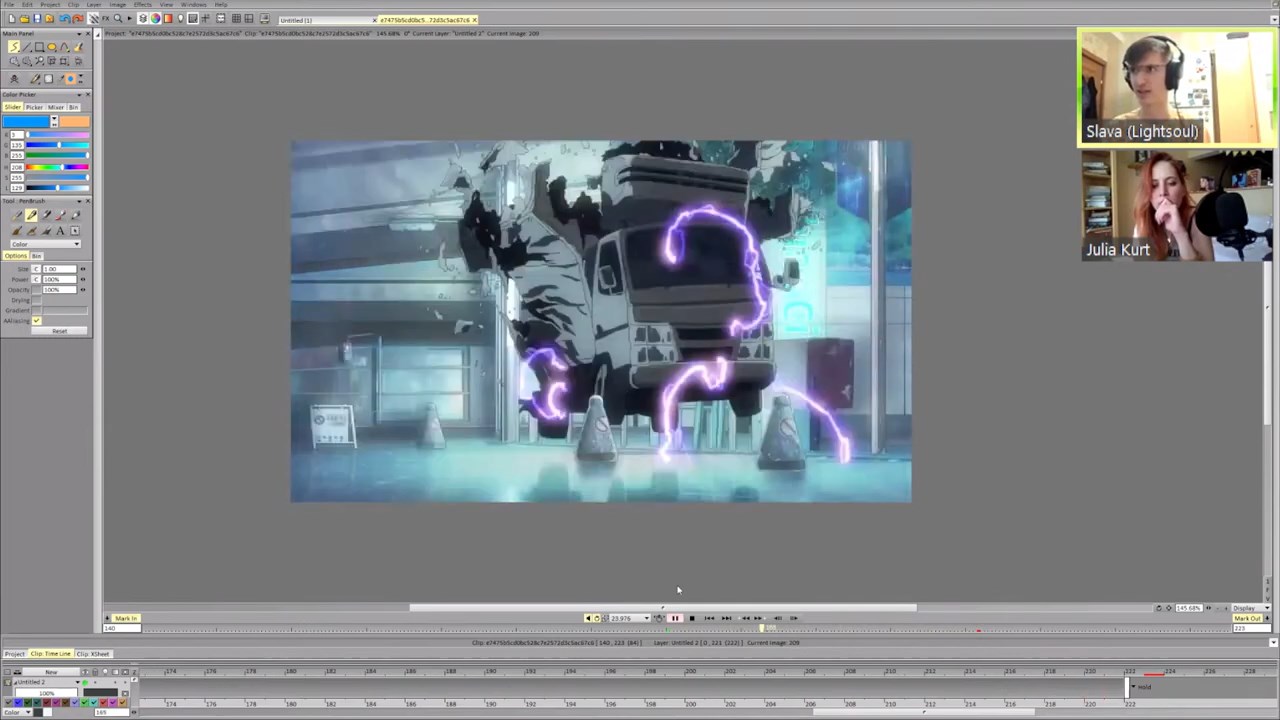This screenshot has width=1280, height=720.
Task: Toggle the Gradient checkbox
Action: (x=36, y=310)
